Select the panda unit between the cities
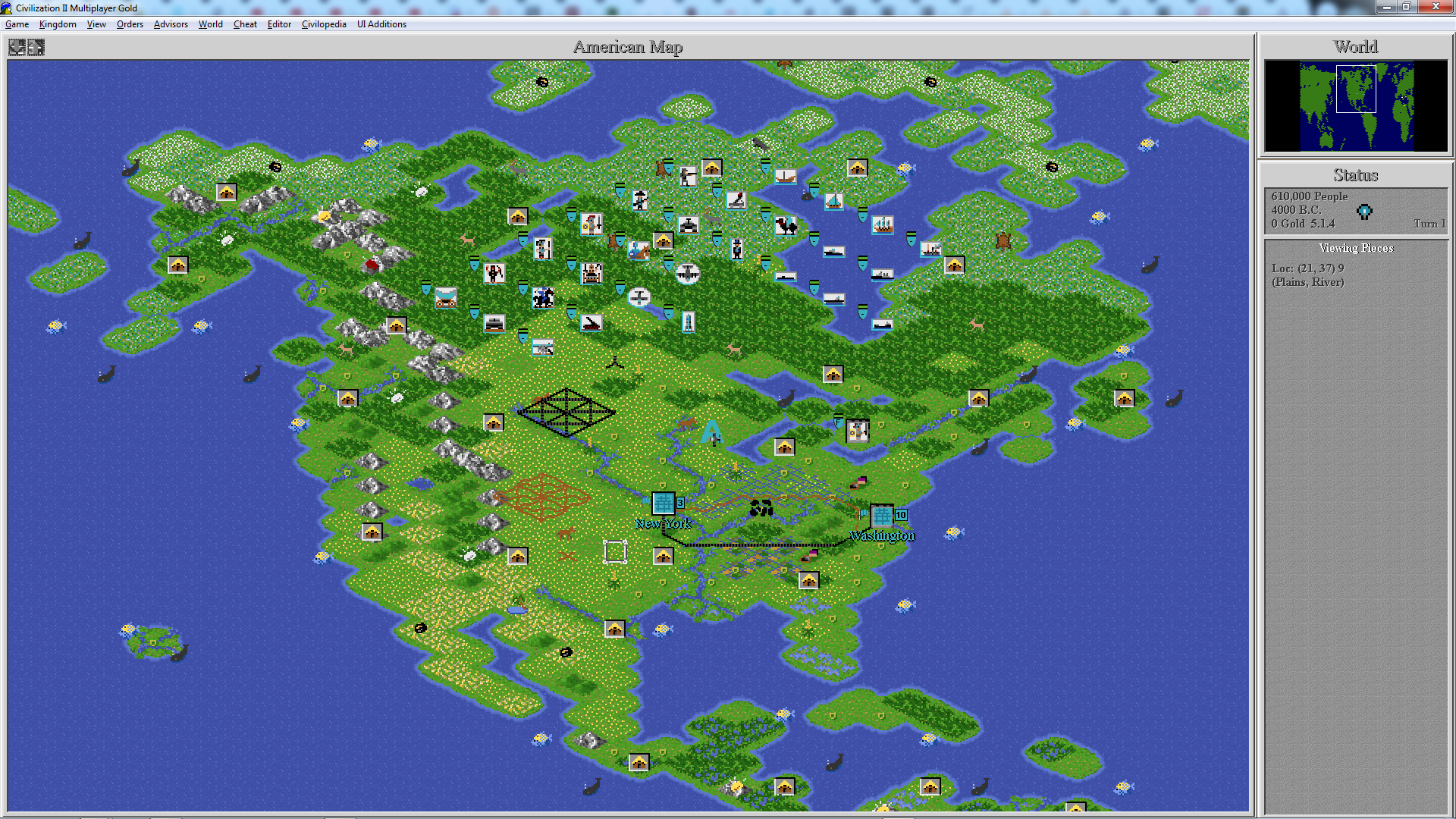Image resolution: width=1456 pixels, height=819 pixels. point(761,508)
